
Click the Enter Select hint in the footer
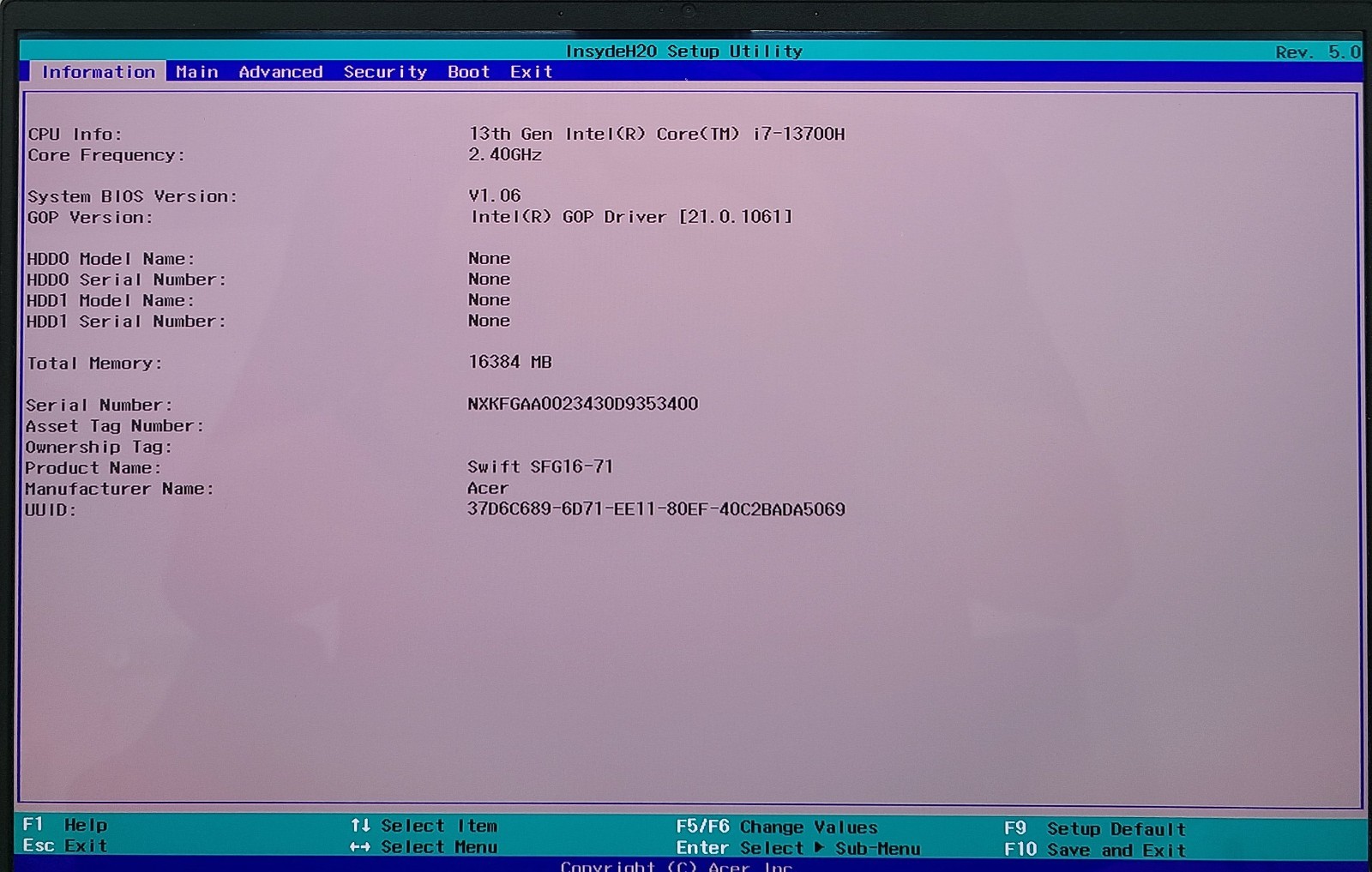pyautogui.click(x=740, y=848)
